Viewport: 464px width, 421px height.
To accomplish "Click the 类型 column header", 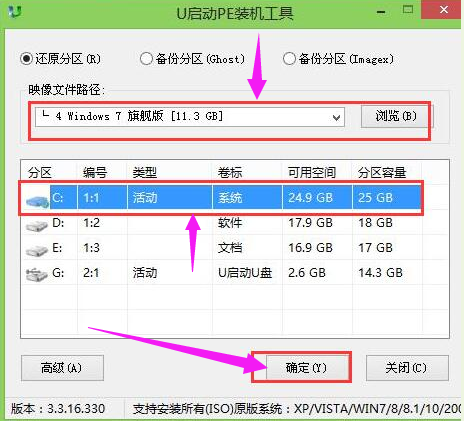I will (145, 173).
